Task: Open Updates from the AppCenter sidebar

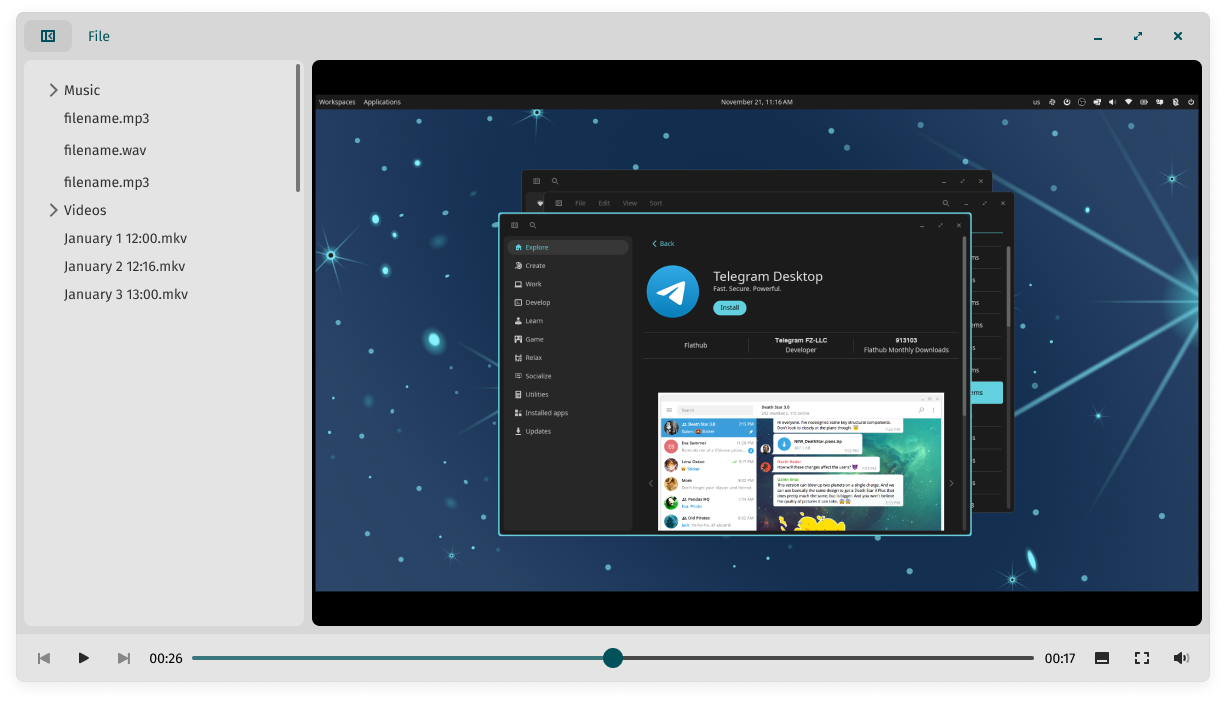Action: pos(537,431)
